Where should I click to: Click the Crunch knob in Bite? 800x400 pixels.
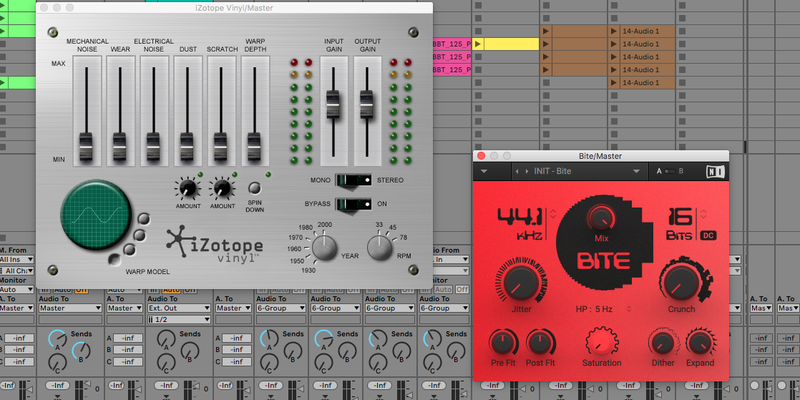tap(680, 282)
